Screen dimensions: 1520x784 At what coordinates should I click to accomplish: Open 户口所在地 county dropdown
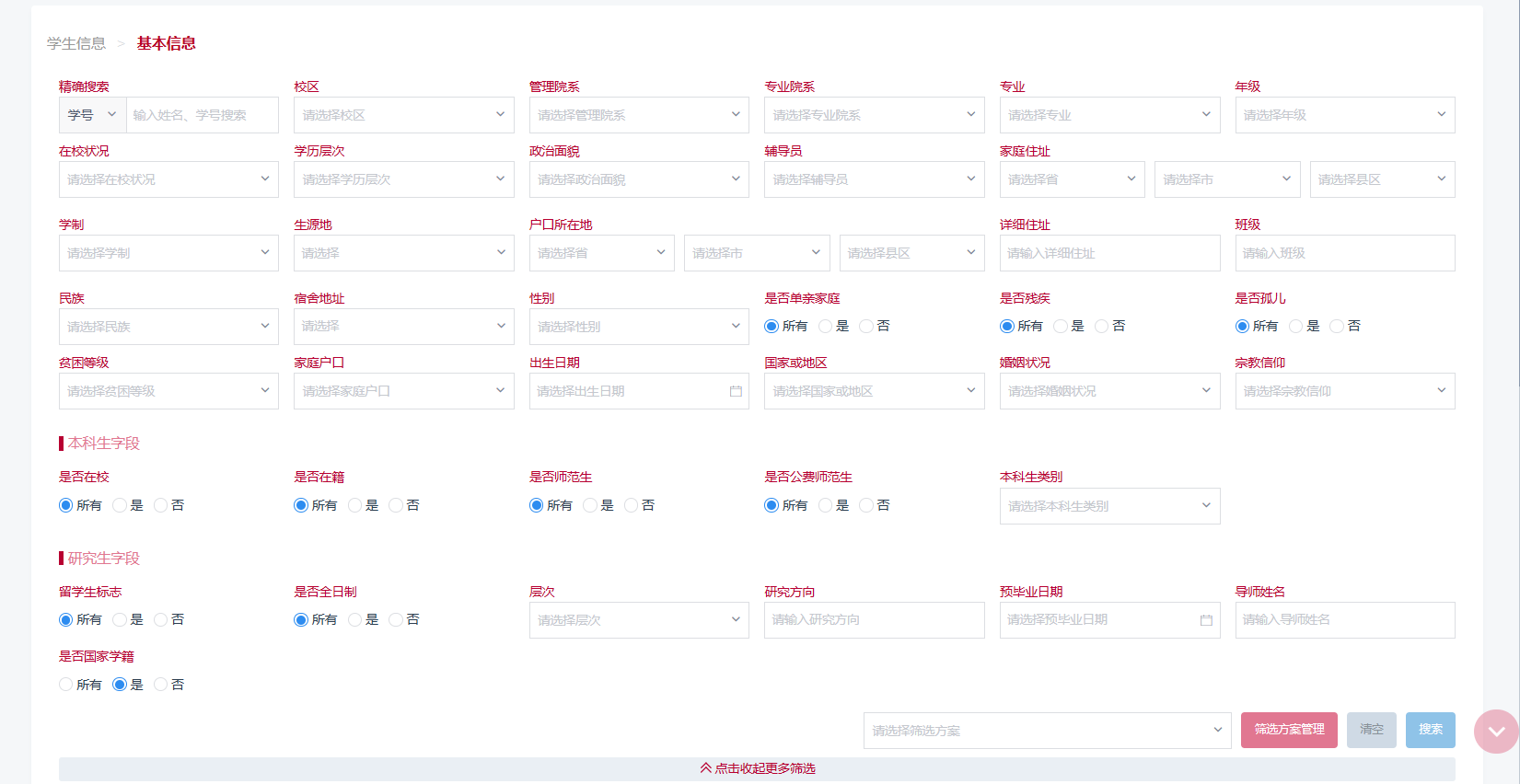pos(912,253)
